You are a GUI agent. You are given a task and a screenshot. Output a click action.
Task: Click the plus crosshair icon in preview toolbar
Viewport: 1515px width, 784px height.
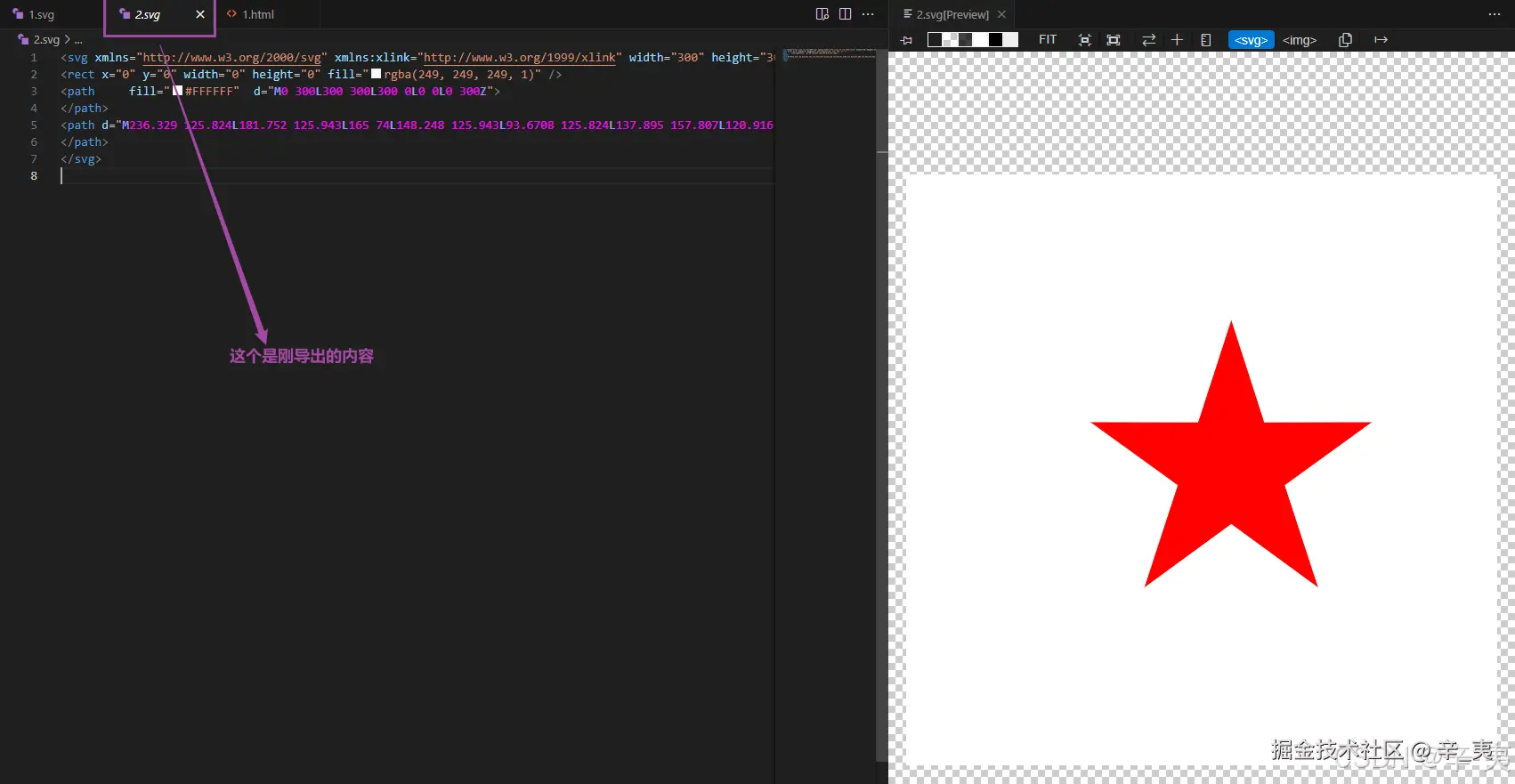point(1177,40)
